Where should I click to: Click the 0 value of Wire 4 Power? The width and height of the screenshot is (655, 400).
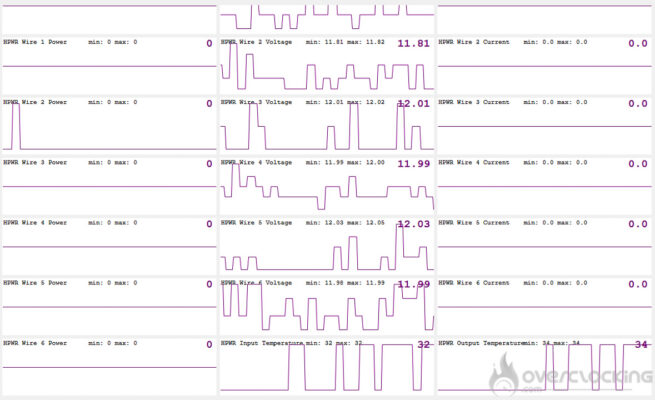(x=209, y=224)
